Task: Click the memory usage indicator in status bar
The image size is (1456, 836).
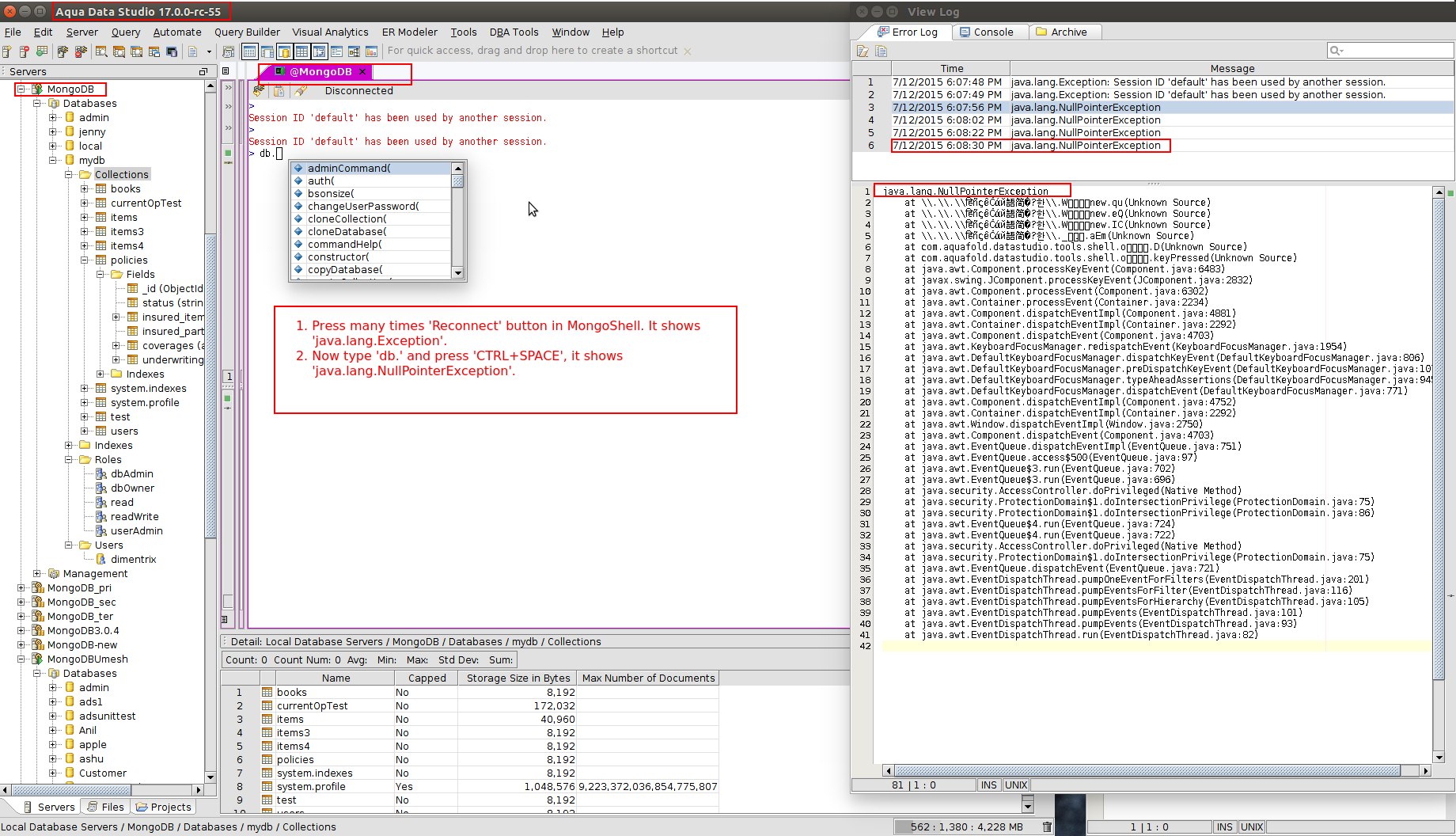Action: coord(966,826)
